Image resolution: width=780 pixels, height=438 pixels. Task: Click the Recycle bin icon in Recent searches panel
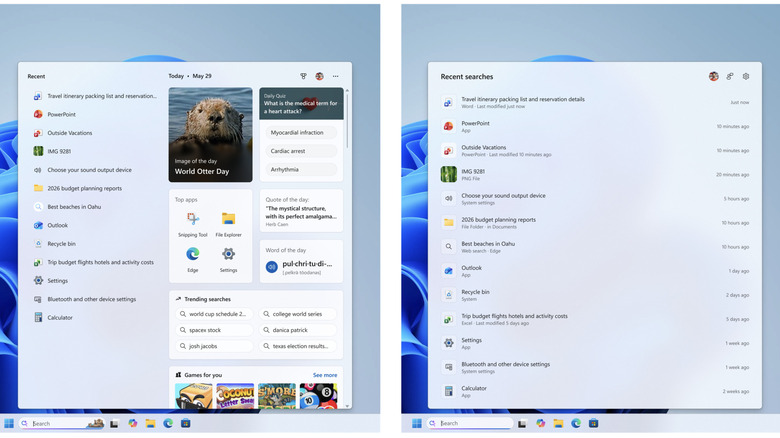(448, 295)
